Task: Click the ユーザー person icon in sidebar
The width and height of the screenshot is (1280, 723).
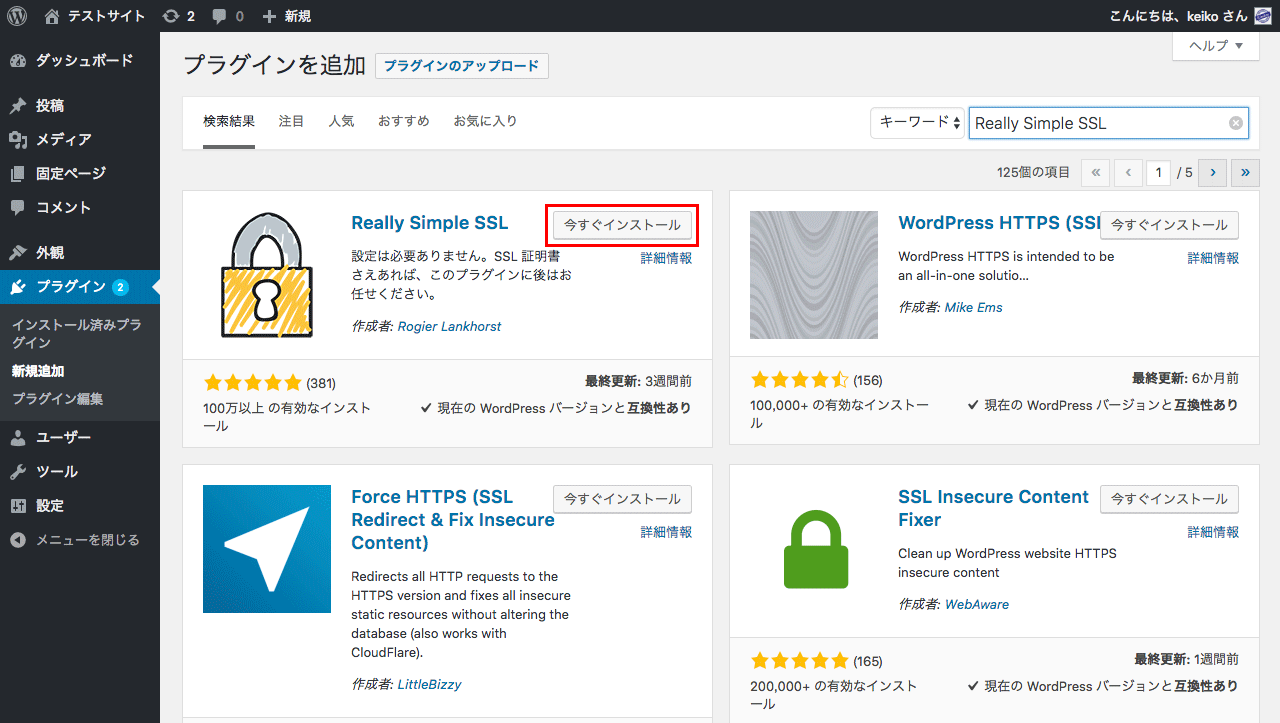Action: pos(18,437)
